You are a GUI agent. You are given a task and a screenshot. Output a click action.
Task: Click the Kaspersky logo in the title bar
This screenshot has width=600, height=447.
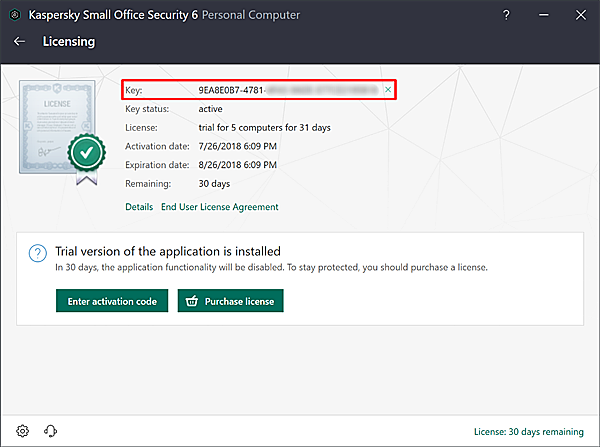coord(15,16)
